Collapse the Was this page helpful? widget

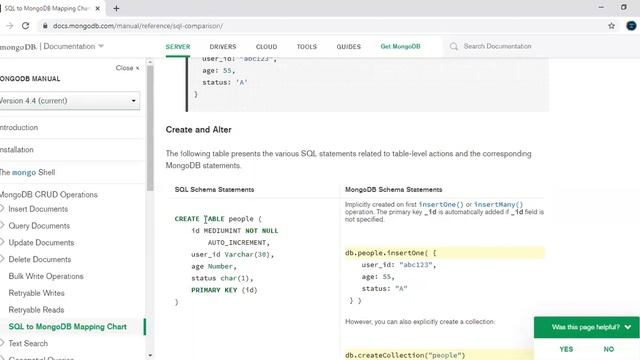coord(628,327)
